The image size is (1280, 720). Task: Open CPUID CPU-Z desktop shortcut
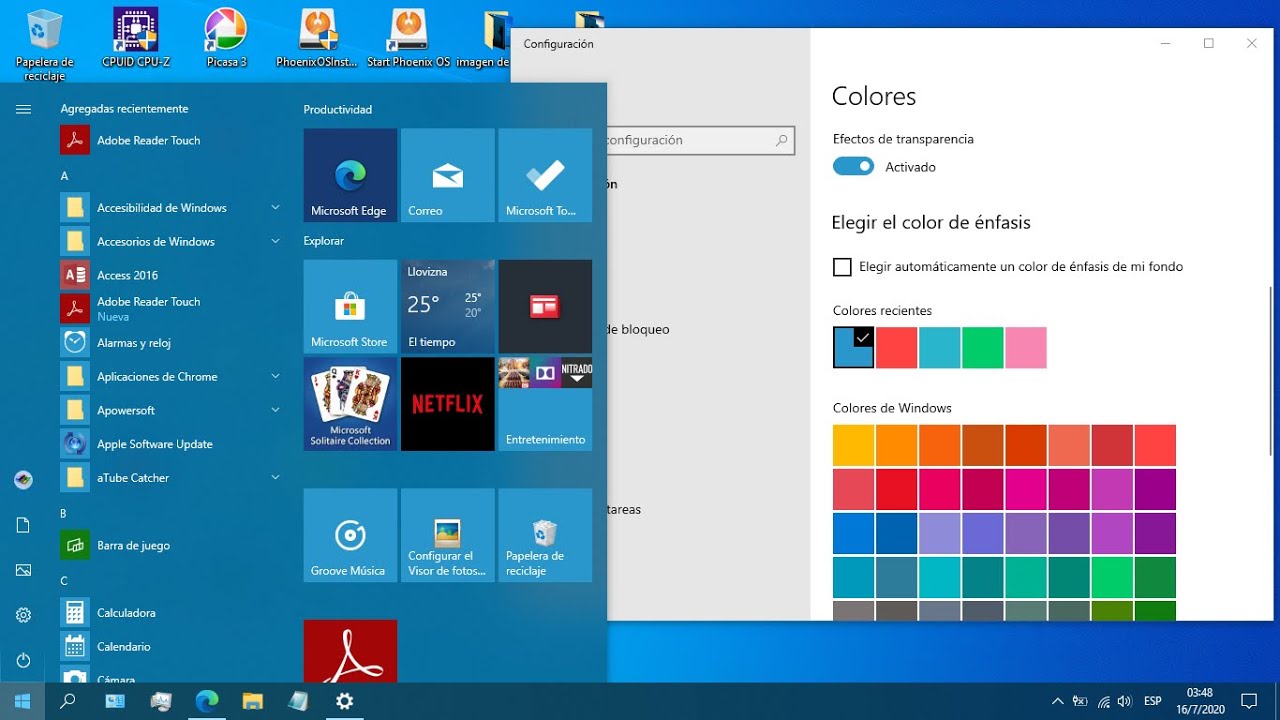(x=136, y=36)
